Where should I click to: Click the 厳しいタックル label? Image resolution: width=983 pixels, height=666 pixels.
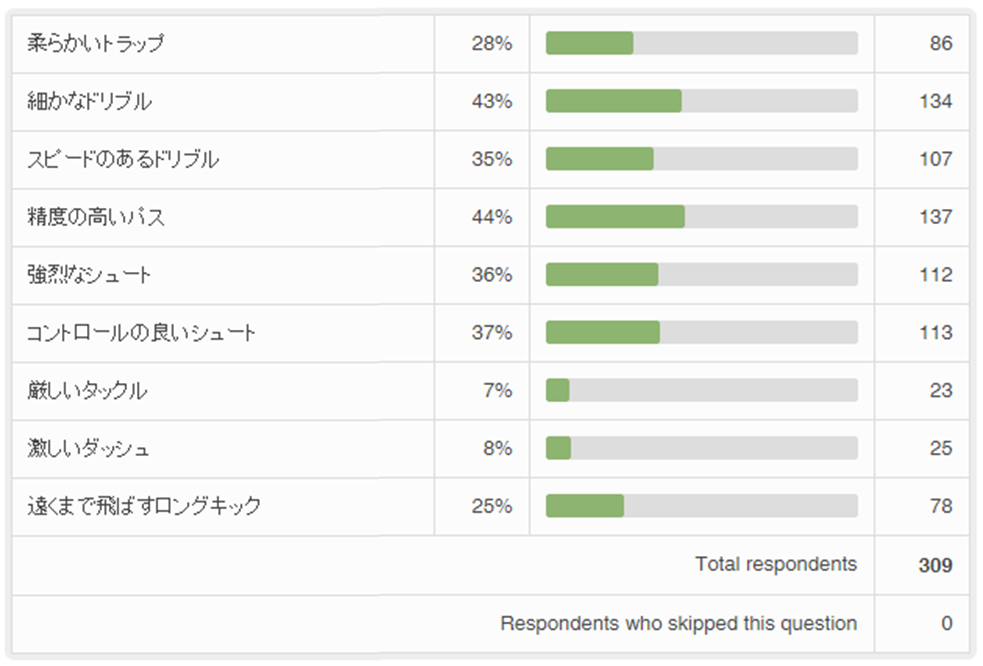[x=87, y=391]
